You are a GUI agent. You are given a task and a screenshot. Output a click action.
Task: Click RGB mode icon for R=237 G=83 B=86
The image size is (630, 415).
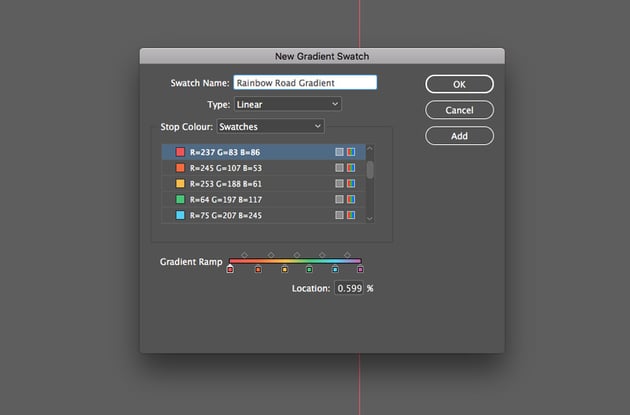point(351,152)
